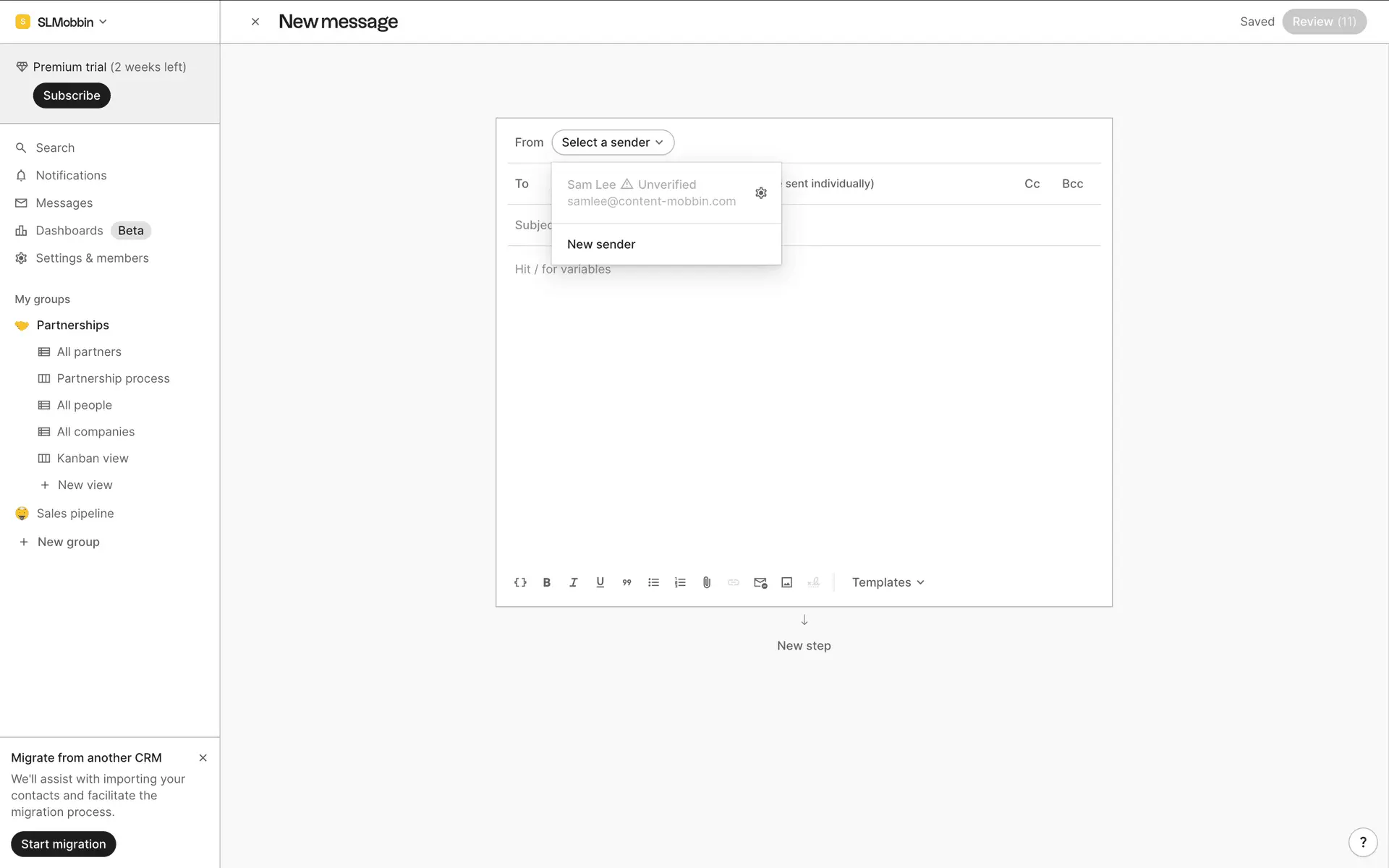Image resolution: width=1389 pixels, height=868 pixels.
Task: Collapse the Select a sender dropdown
Action: tap(613, 142)
